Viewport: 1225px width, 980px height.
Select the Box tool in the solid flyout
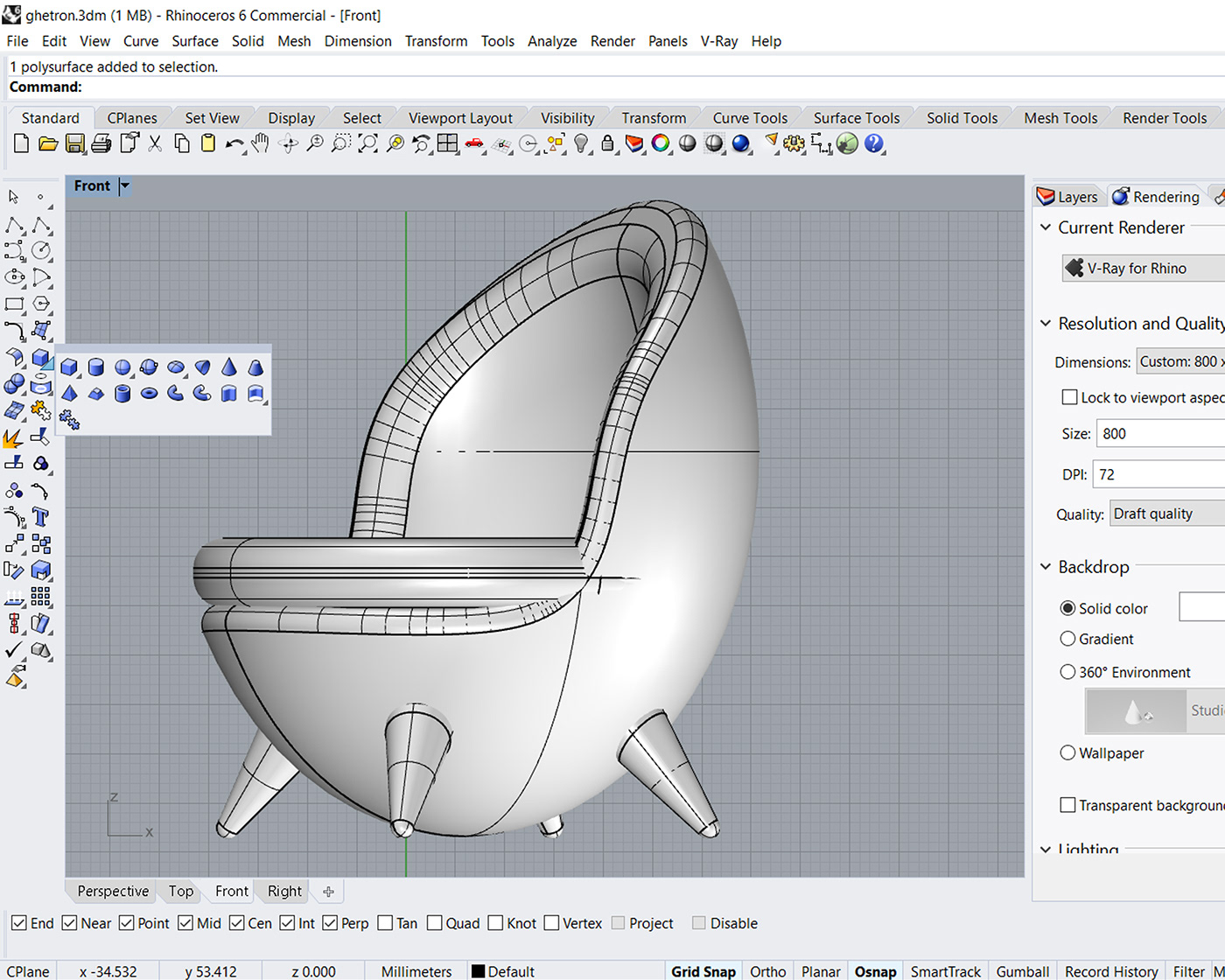click(x=69, y=367)
